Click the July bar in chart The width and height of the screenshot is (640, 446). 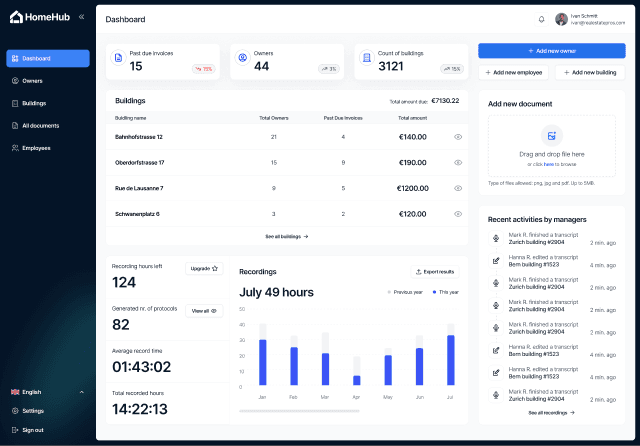(451, 360)
